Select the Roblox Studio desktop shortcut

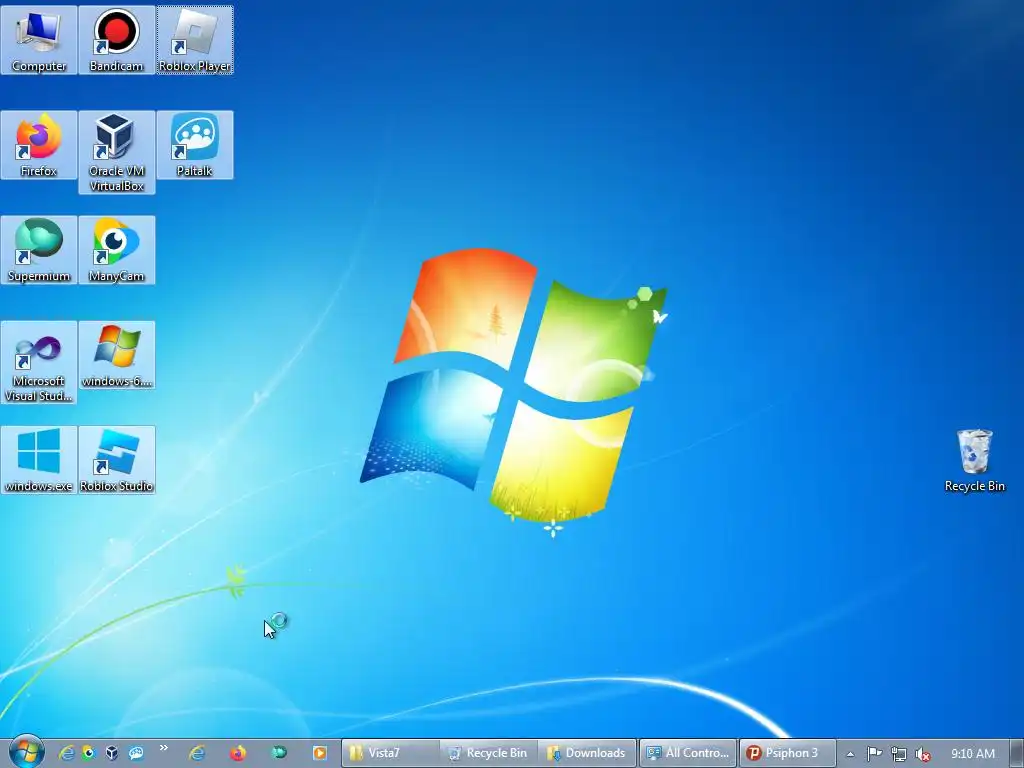[116, 460]
